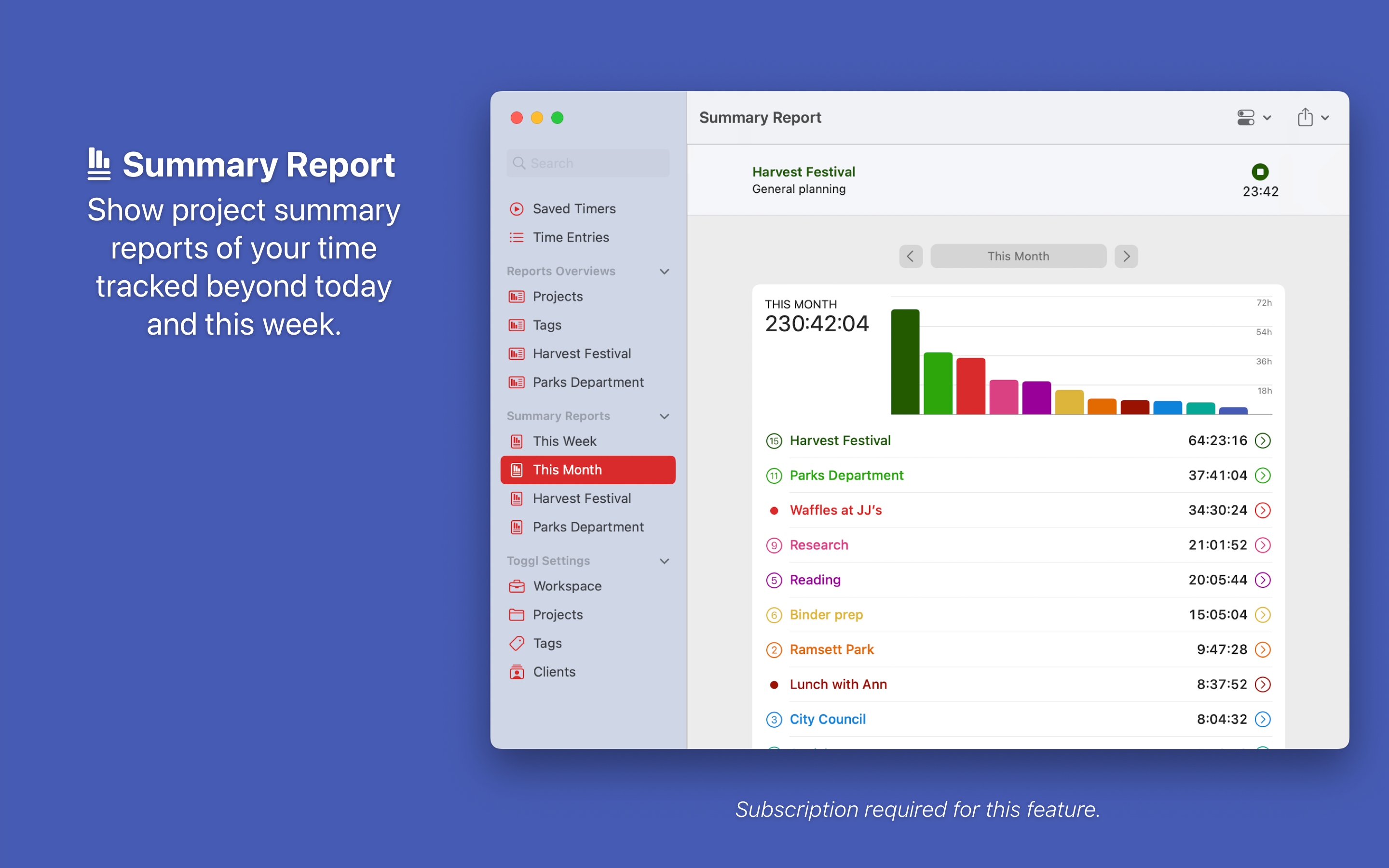Viewport: 1389px width, 868px height.
Task: Open Saved Timers in sidebar
Action: pyautogui.click(x=588, y=209)
